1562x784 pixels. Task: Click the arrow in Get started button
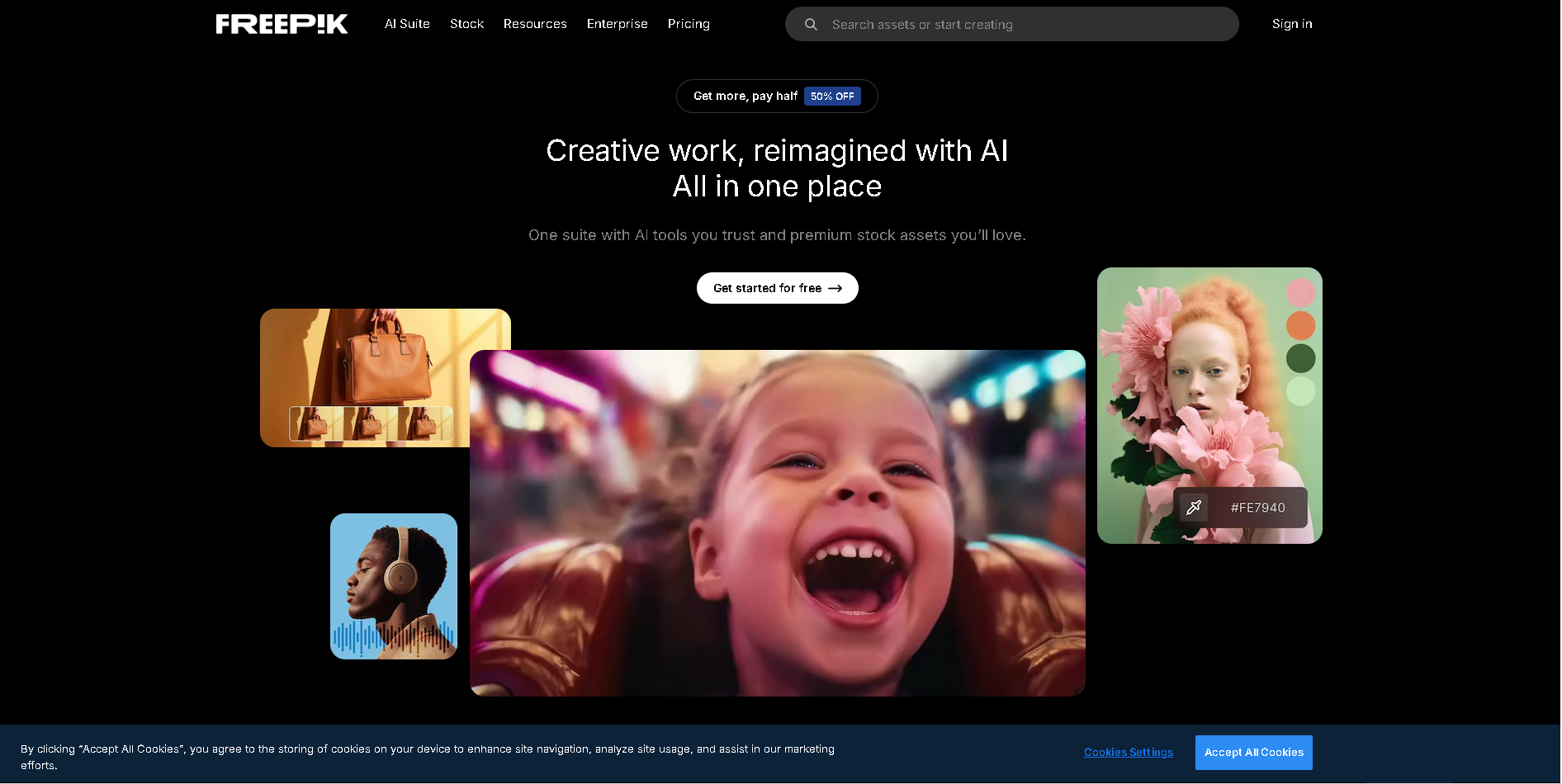click(x=835, y=289)
